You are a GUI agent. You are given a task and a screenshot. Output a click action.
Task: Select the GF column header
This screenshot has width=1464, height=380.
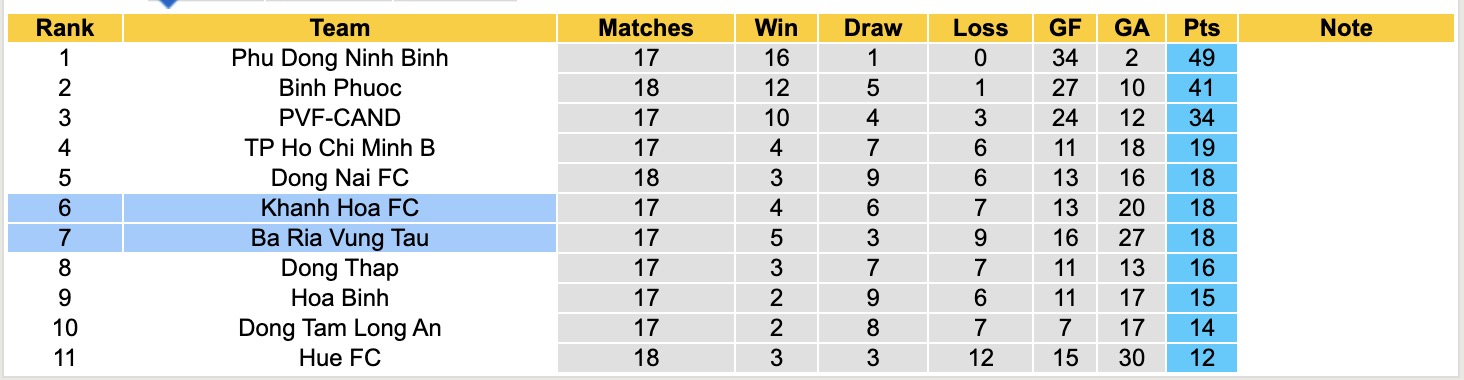[1065, 28]
